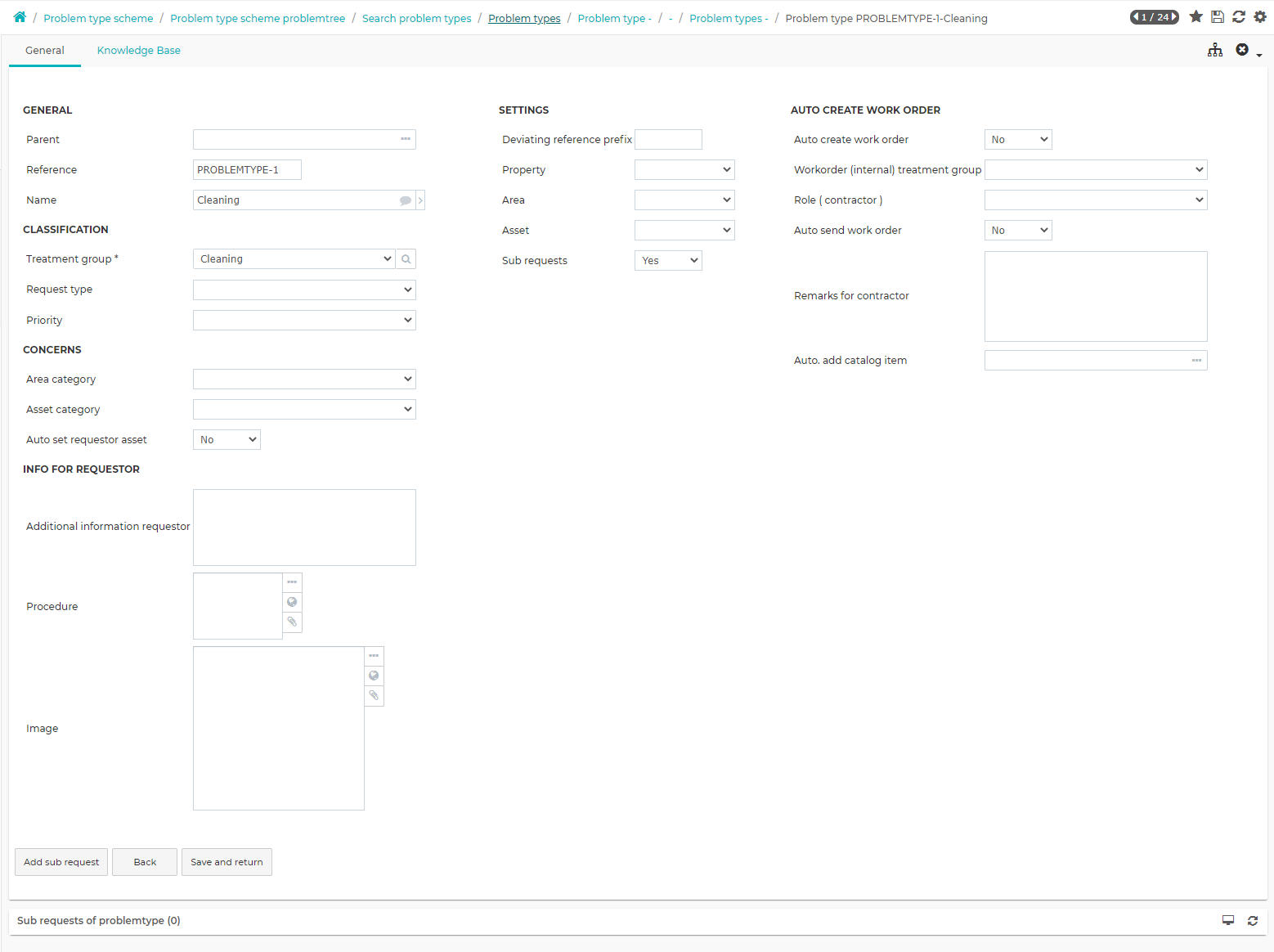
Task: Search treatment groups with the magnifier icon
Action: coord(406,259)
